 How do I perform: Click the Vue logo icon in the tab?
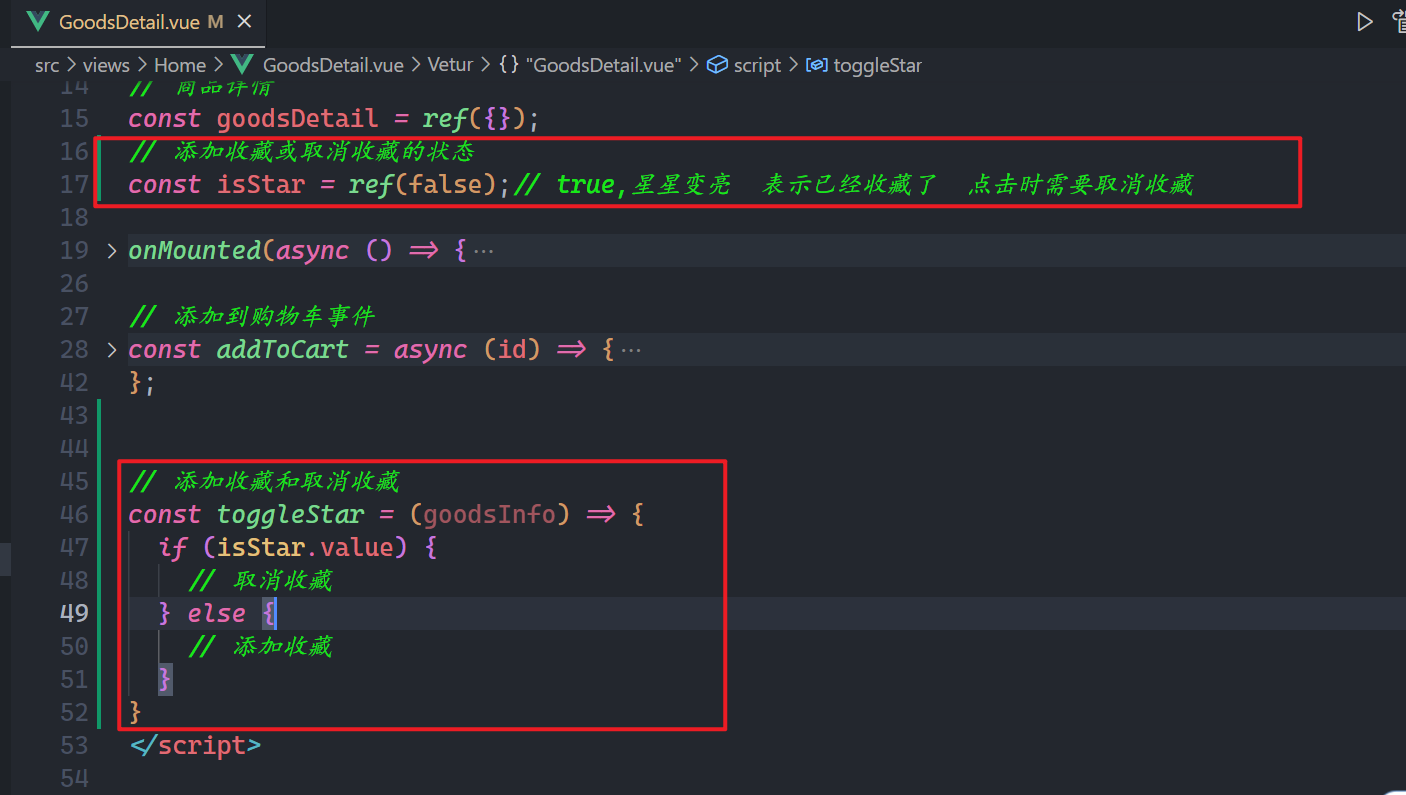[38, 22]
